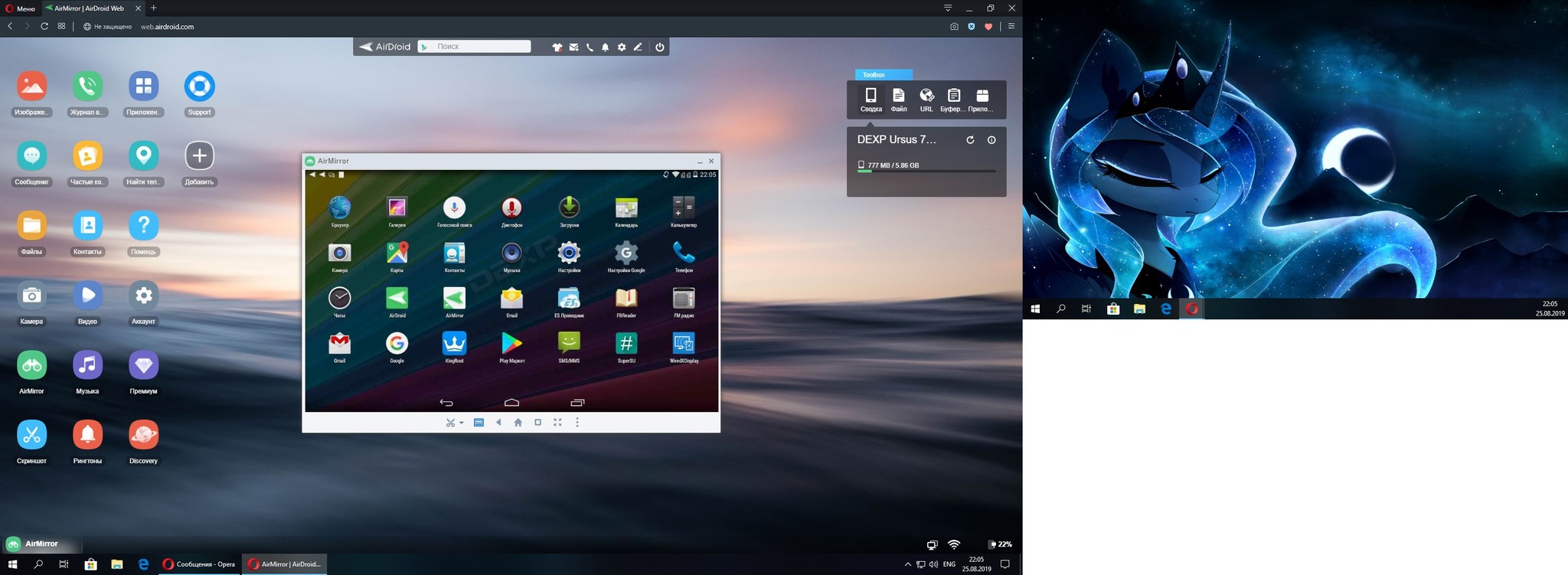Click the T-shirt theme icon in AirDroid top bar
This screenshot has width=1568, height=575.
pos(557,47)
